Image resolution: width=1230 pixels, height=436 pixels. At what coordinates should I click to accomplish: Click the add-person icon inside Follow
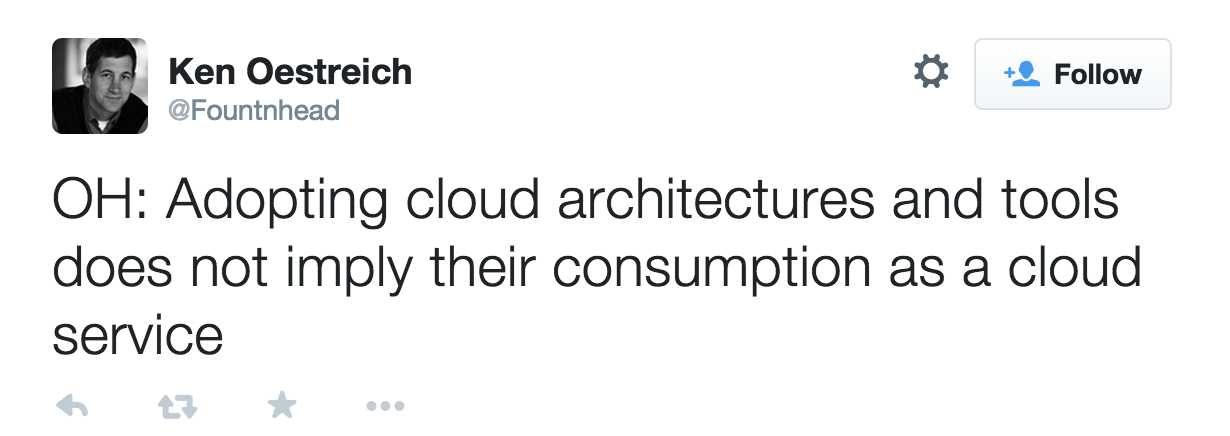[1023, 74]
